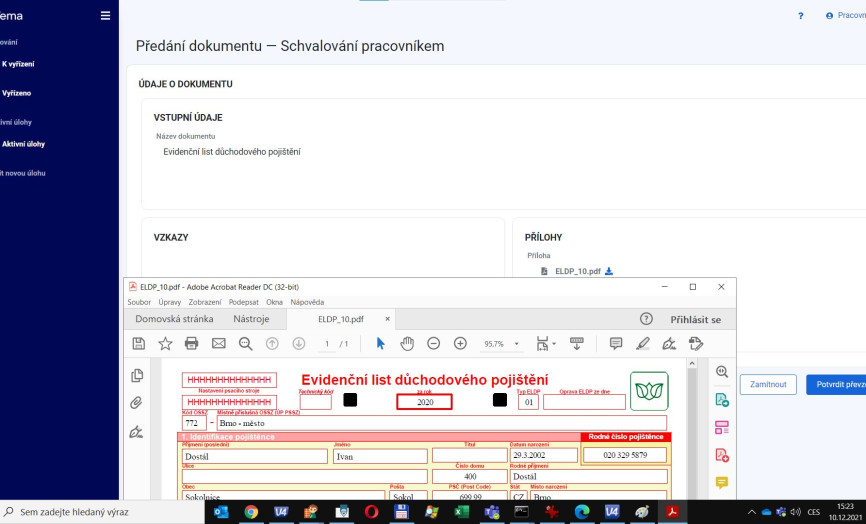Save the PDF with the floppy icon
The height and width of the screenshot is (524, 866).
click(139, 343)
